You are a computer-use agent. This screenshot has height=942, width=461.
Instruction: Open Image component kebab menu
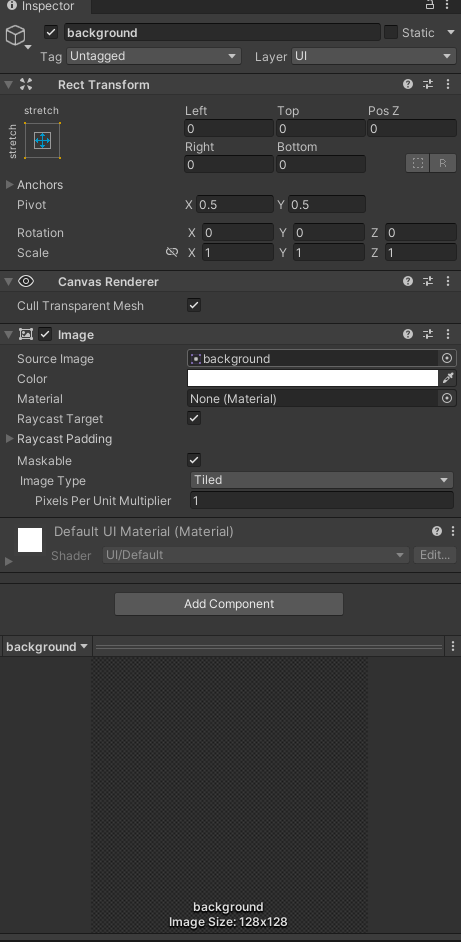coord(448,334)
